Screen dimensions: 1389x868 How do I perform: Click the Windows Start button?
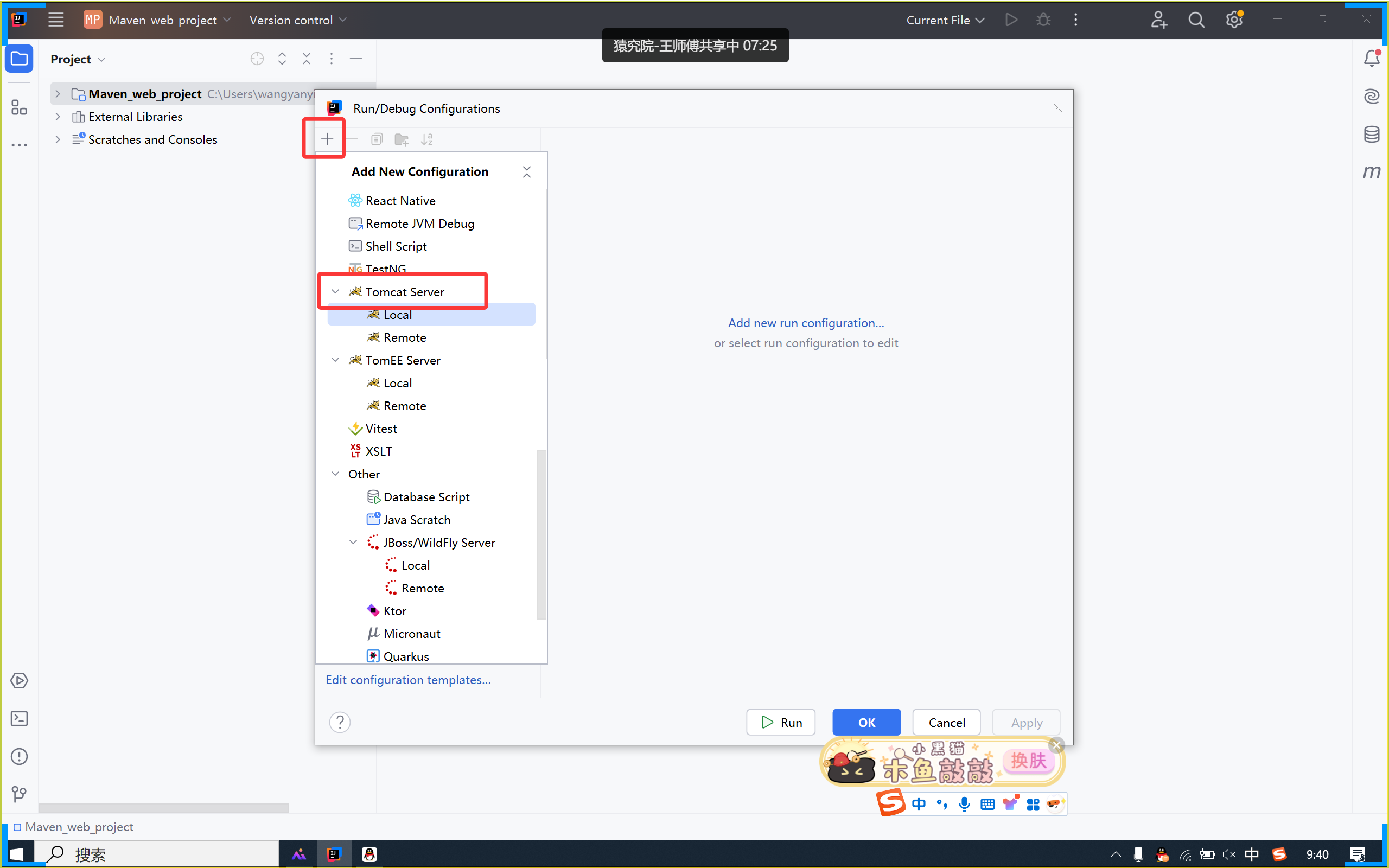pos(17,854)
